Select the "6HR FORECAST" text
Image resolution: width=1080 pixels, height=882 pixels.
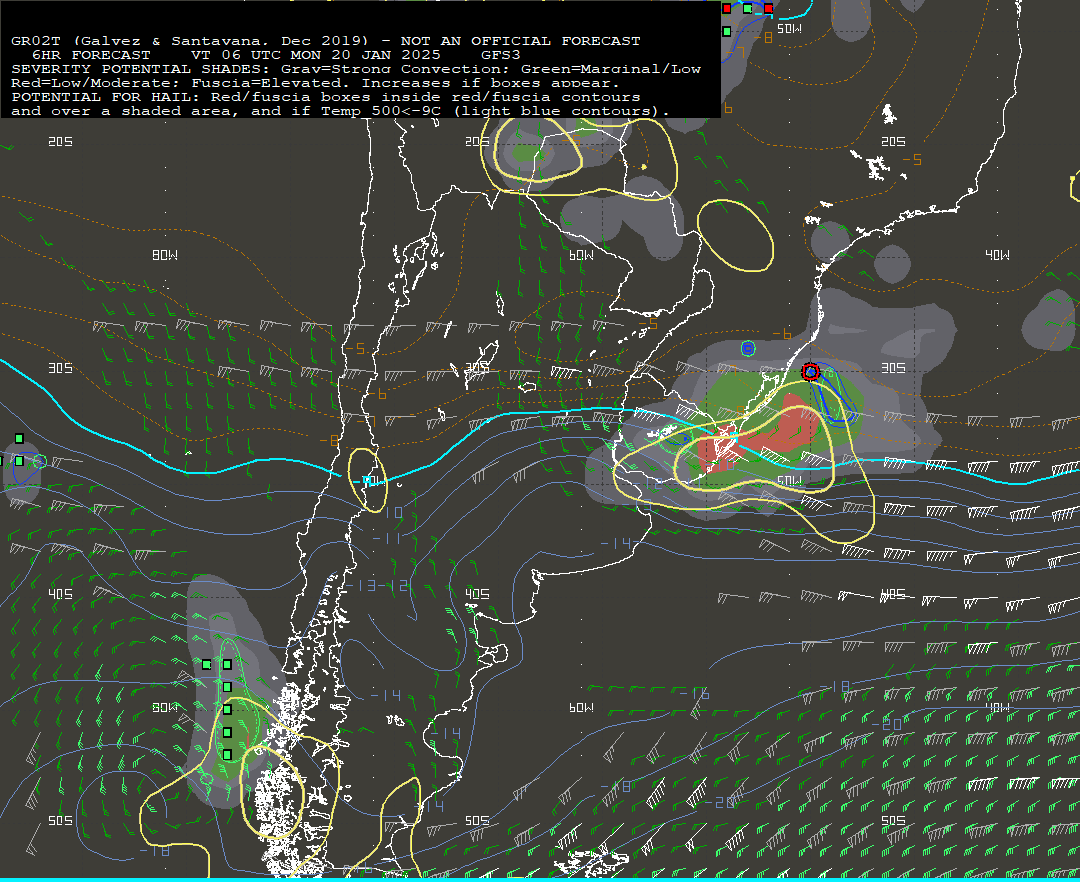[x=91, y=55]
